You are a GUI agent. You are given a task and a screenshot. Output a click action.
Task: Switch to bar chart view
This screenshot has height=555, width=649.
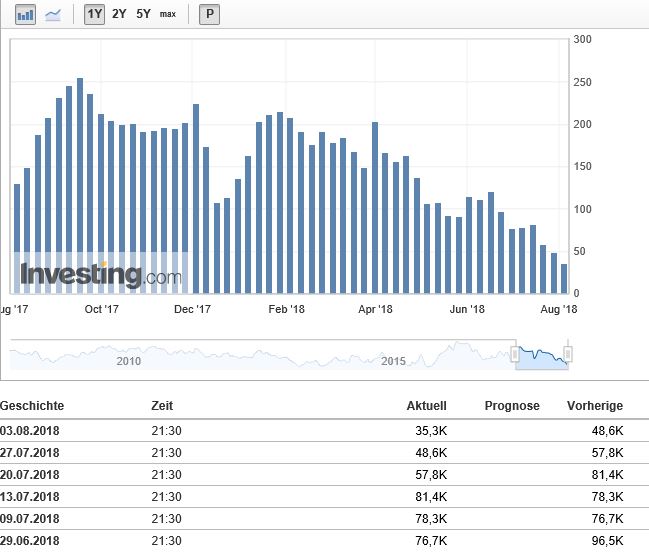coord(26,15)
